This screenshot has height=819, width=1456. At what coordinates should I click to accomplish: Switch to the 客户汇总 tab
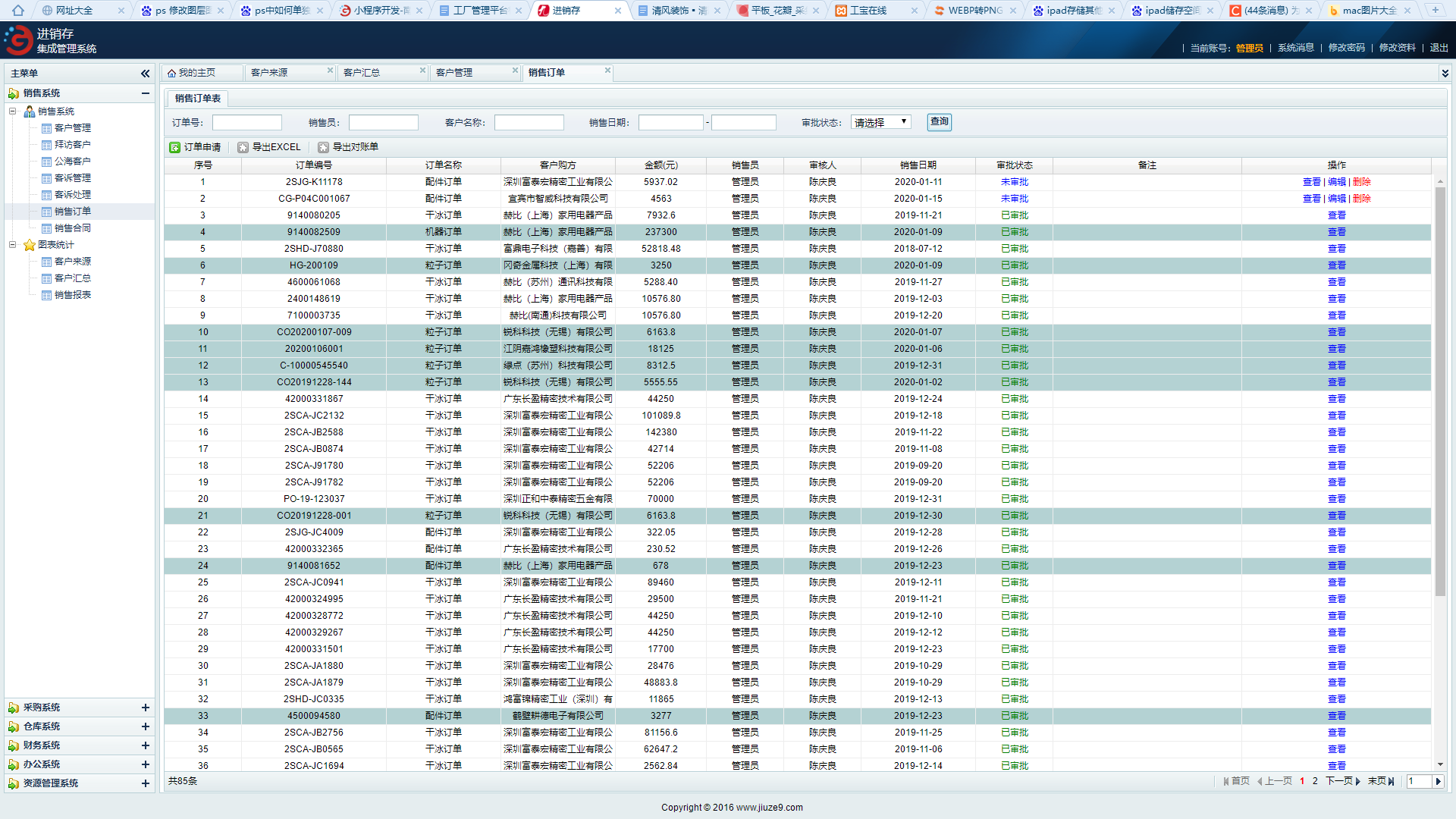point(362,73)
